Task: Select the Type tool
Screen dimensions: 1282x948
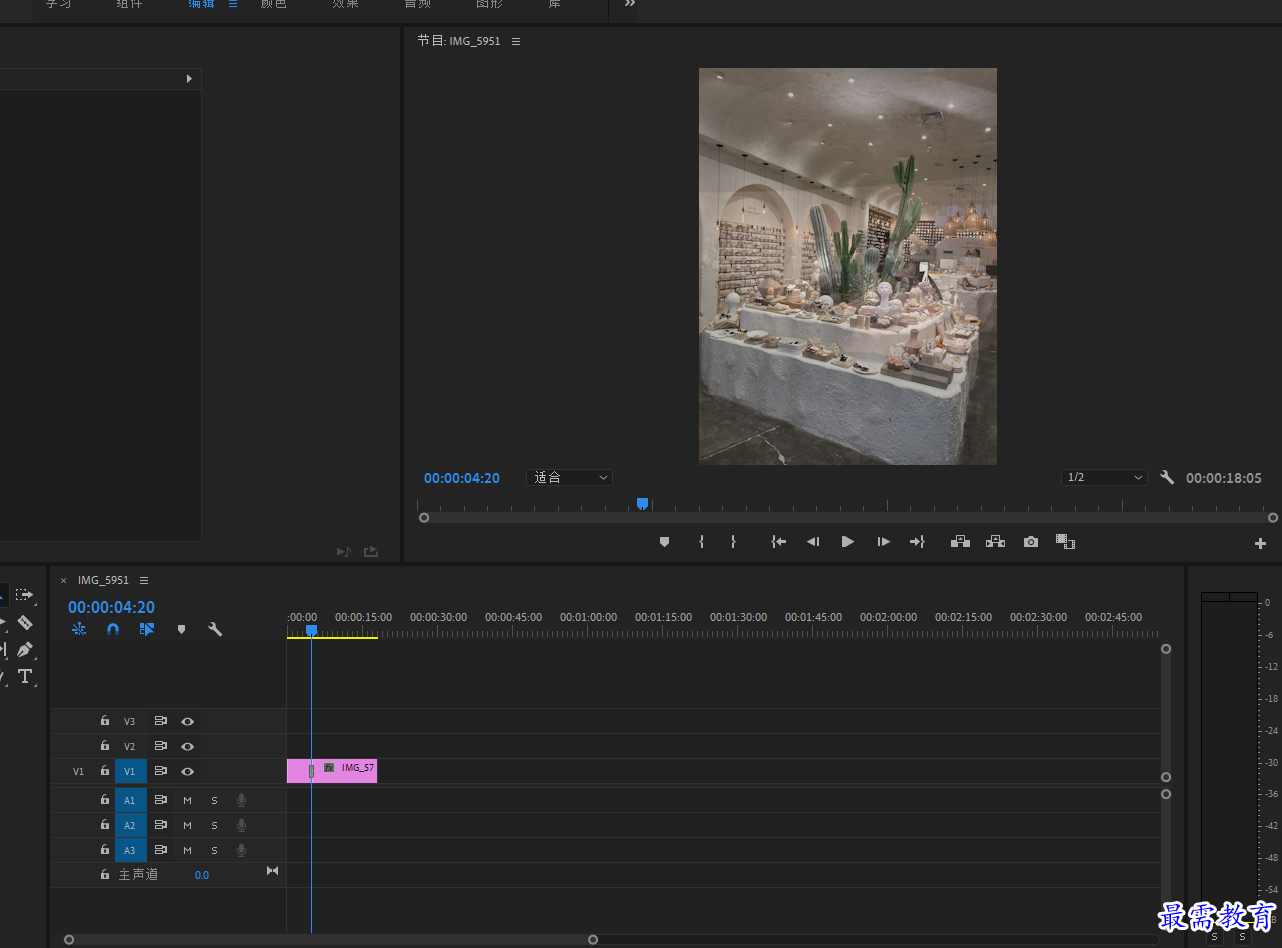Action: 25,677
